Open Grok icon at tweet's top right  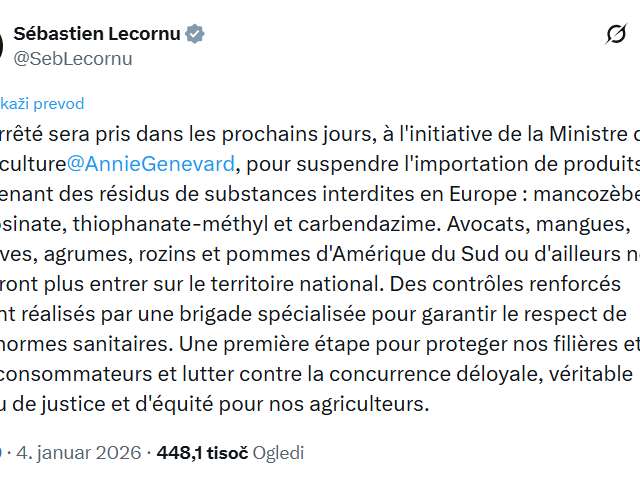click(615, 35)
